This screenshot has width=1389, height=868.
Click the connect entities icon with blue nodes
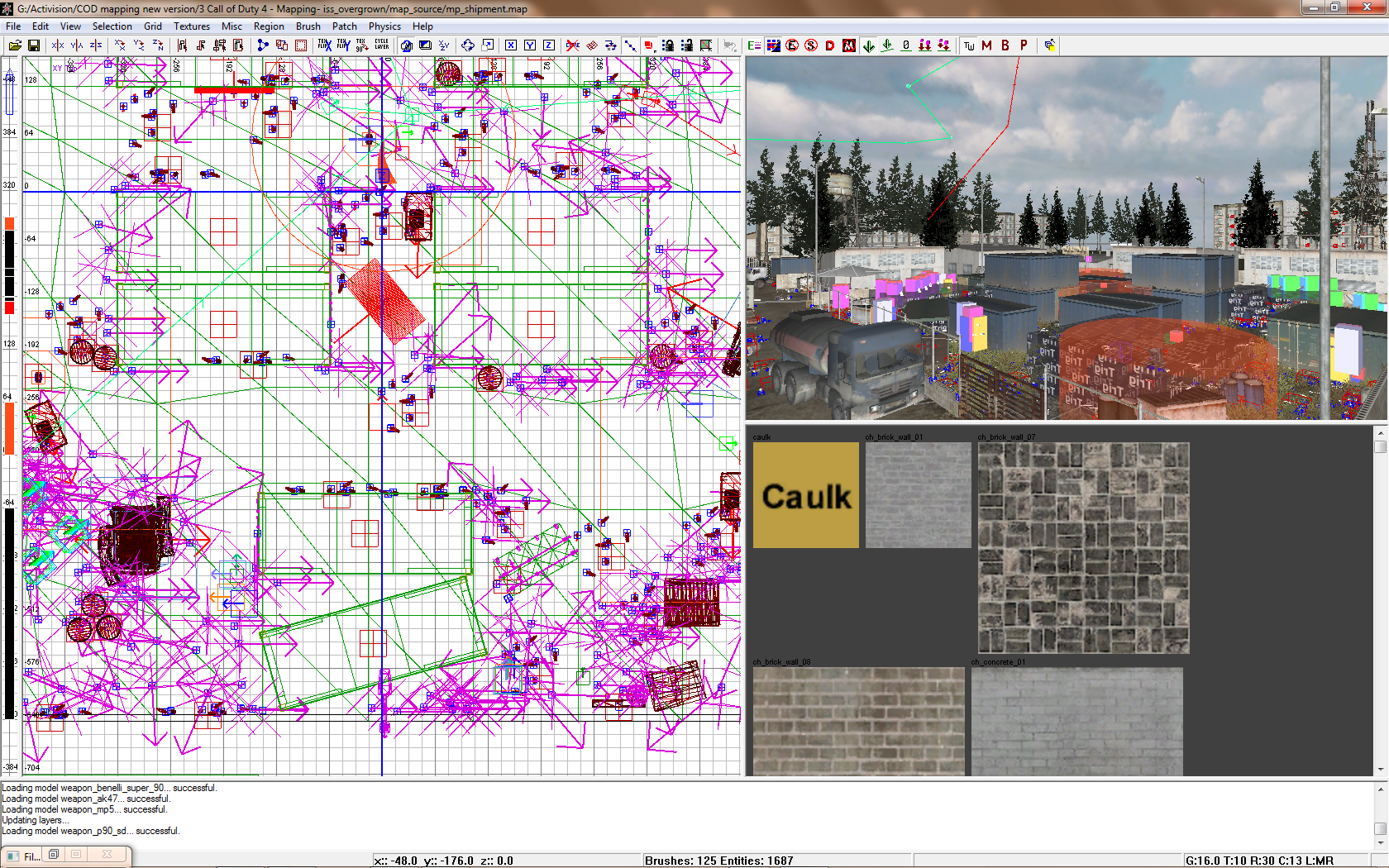pos(263,45)
